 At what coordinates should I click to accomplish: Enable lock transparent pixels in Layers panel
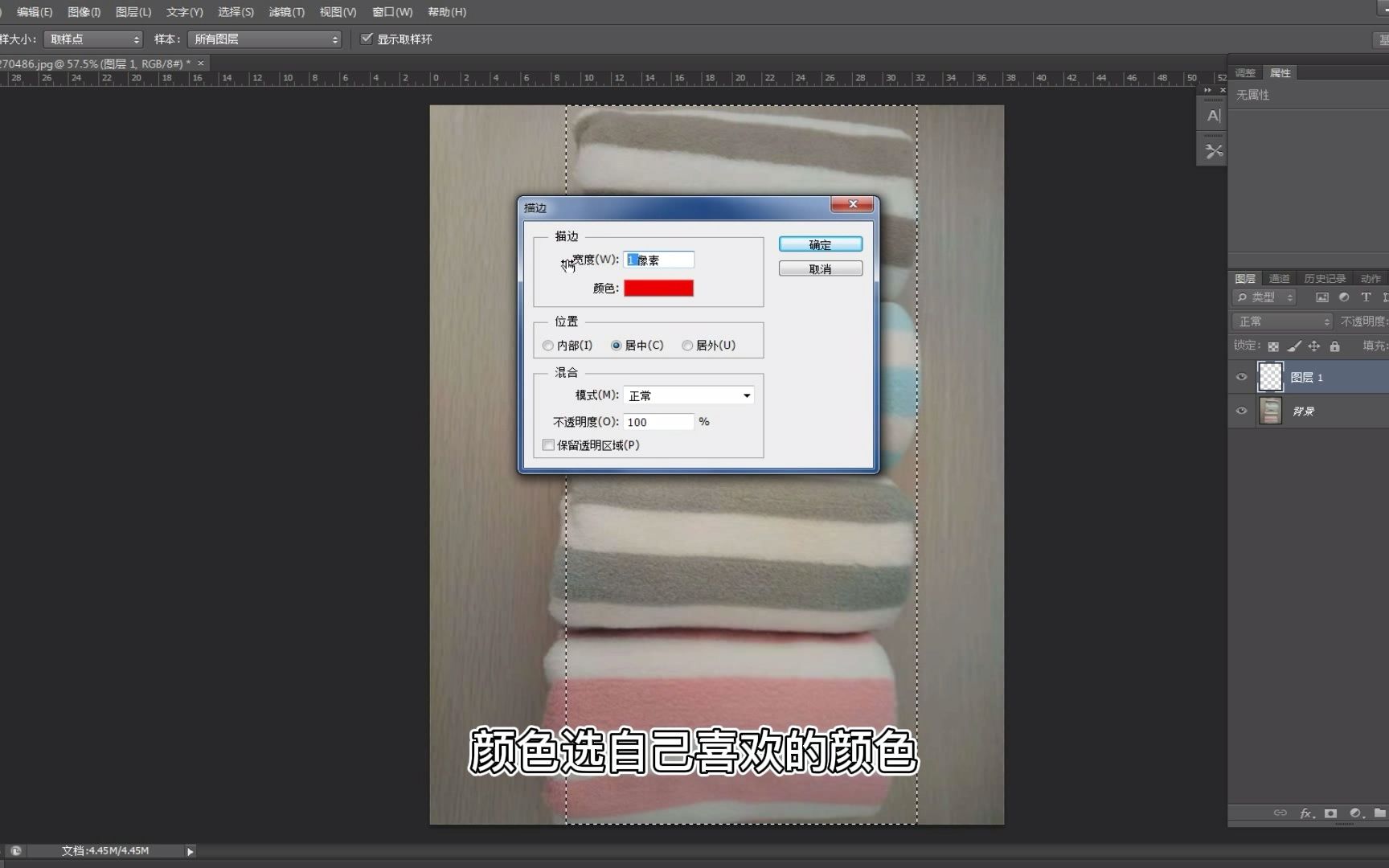tap(1273, 346)
